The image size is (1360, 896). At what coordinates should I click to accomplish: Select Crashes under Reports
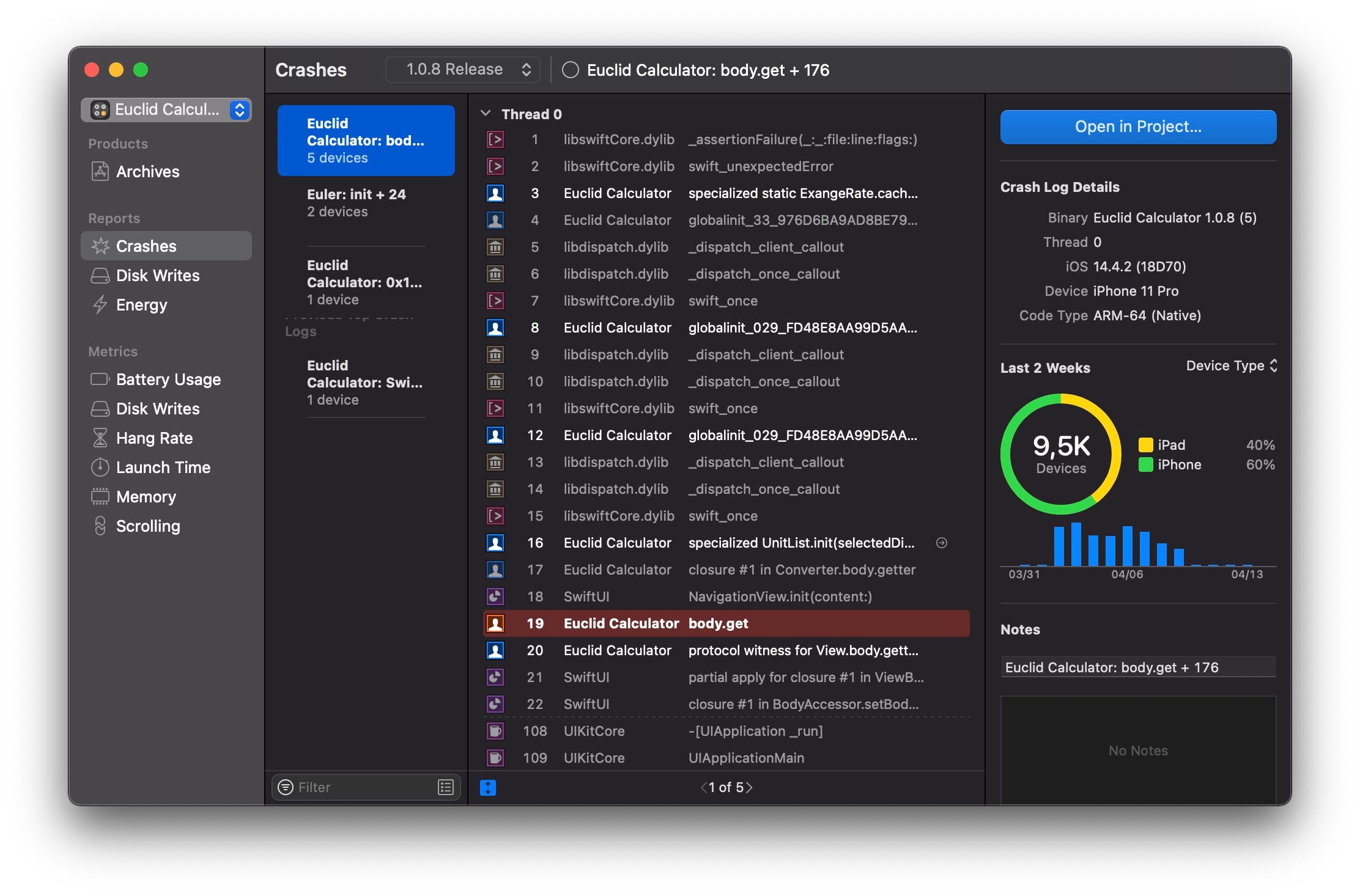click(x=166, y=246)
